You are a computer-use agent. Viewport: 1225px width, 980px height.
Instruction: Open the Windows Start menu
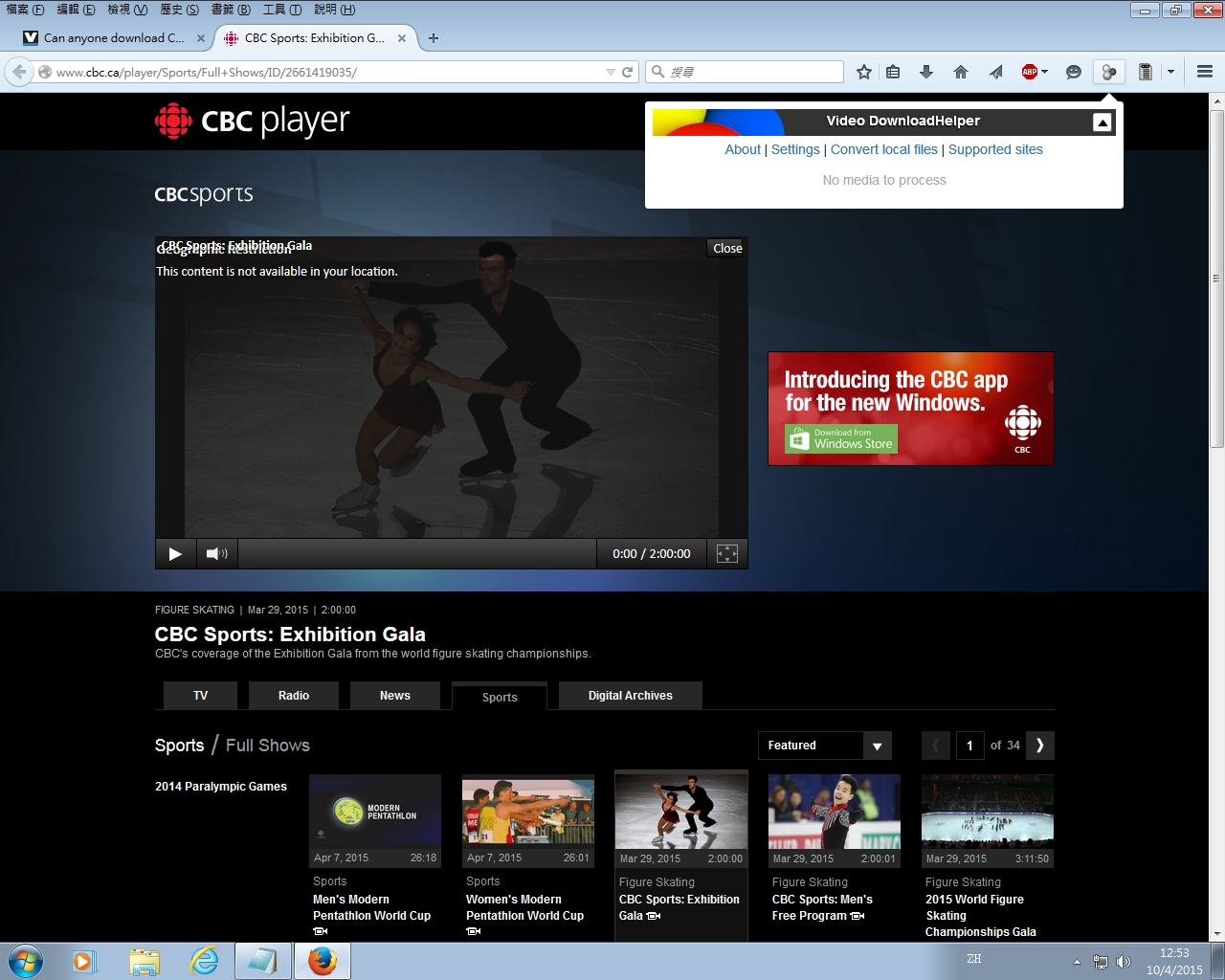click(x=25, y=961)
